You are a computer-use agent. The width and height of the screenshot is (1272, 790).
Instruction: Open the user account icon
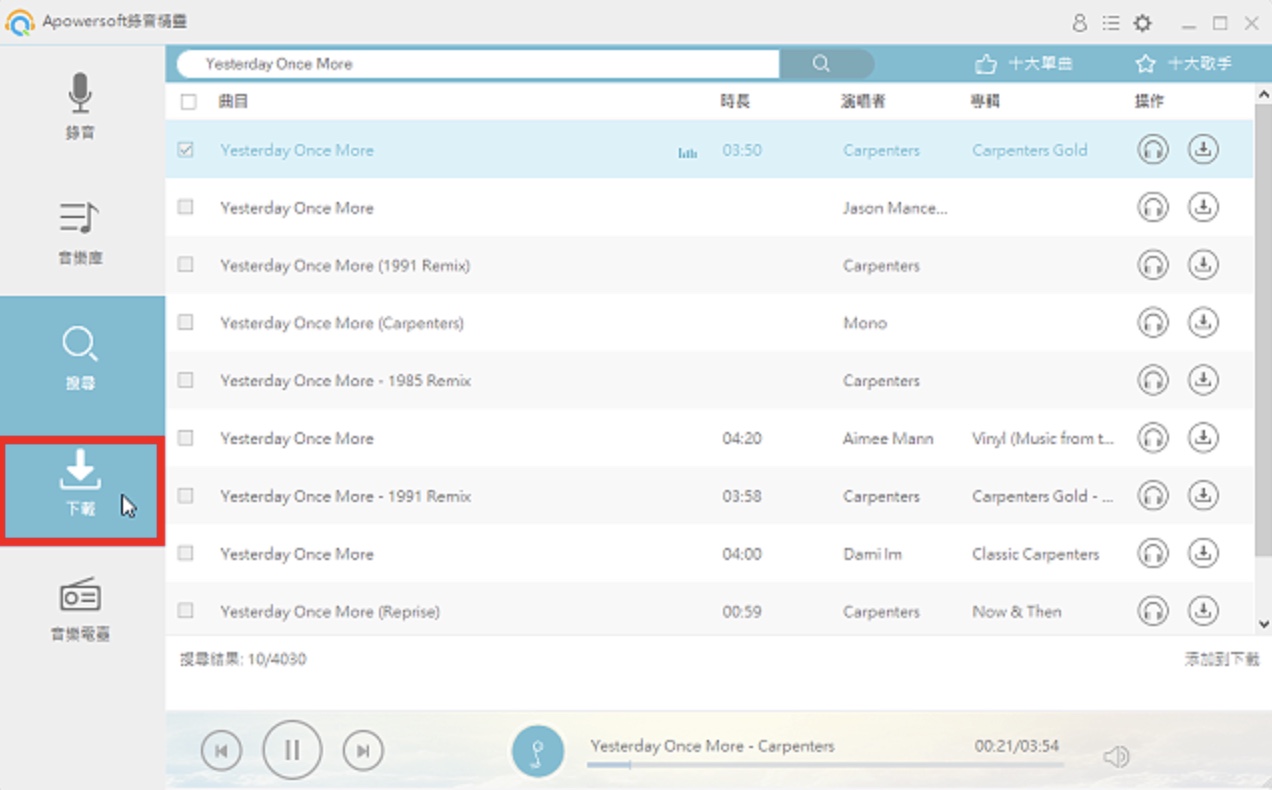click(1079, 23)
